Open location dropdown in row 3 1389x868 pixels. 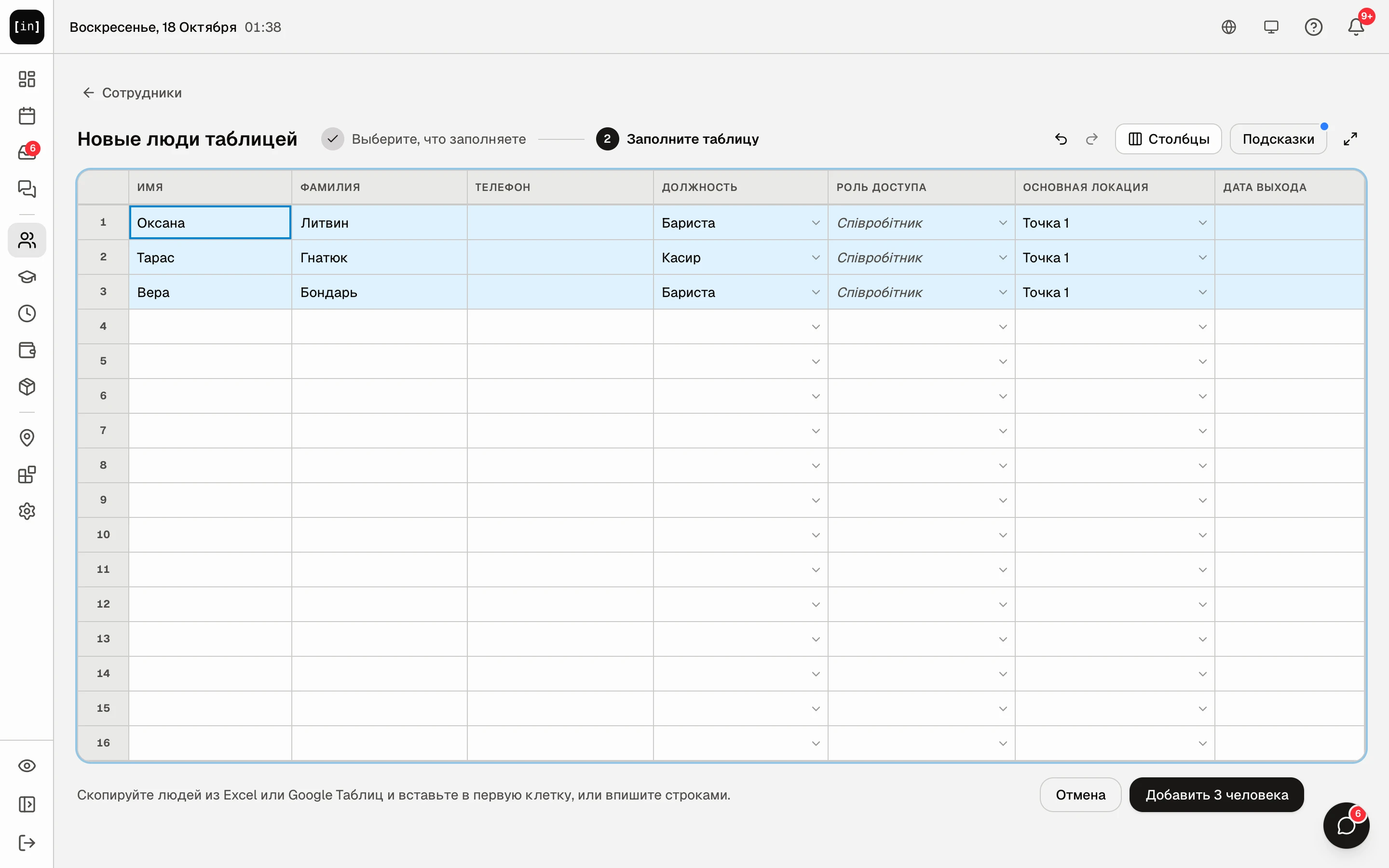point(1202,292)
